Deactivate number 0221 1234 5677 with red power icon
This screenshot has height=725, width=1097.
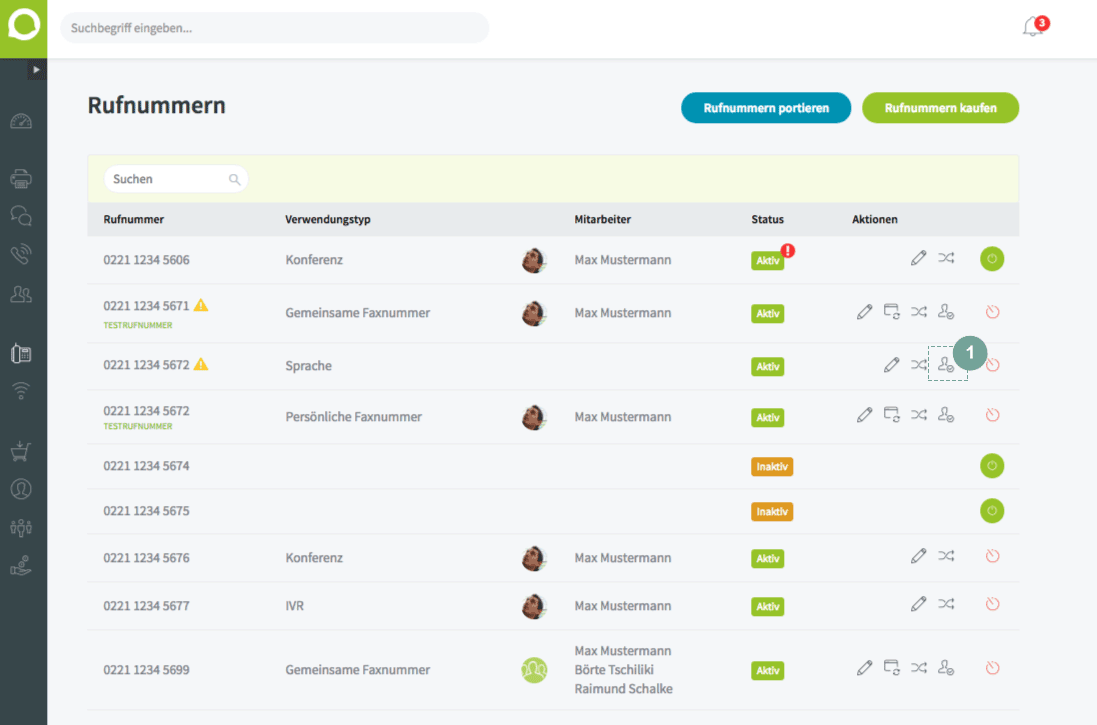click(x=992, y=604)
